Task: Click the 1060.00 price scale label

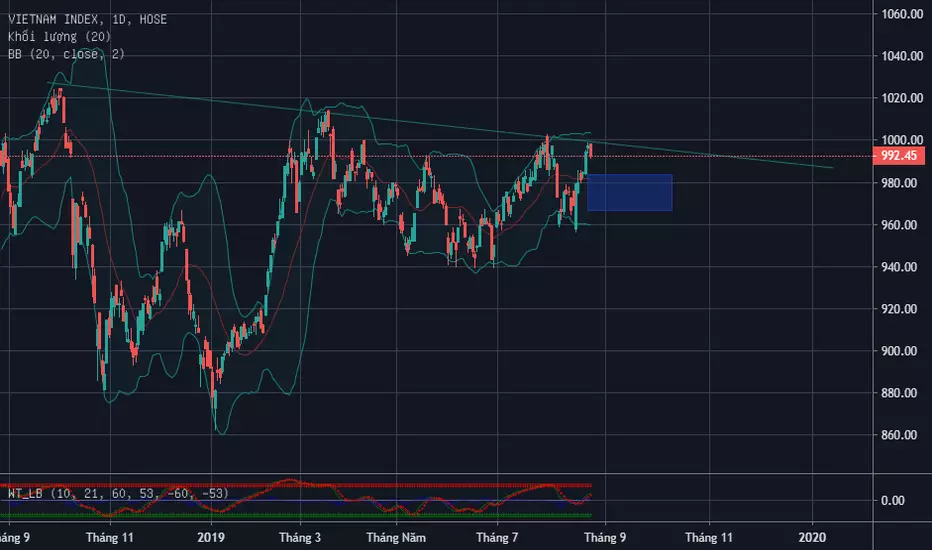Action: (x=901, y=14)
